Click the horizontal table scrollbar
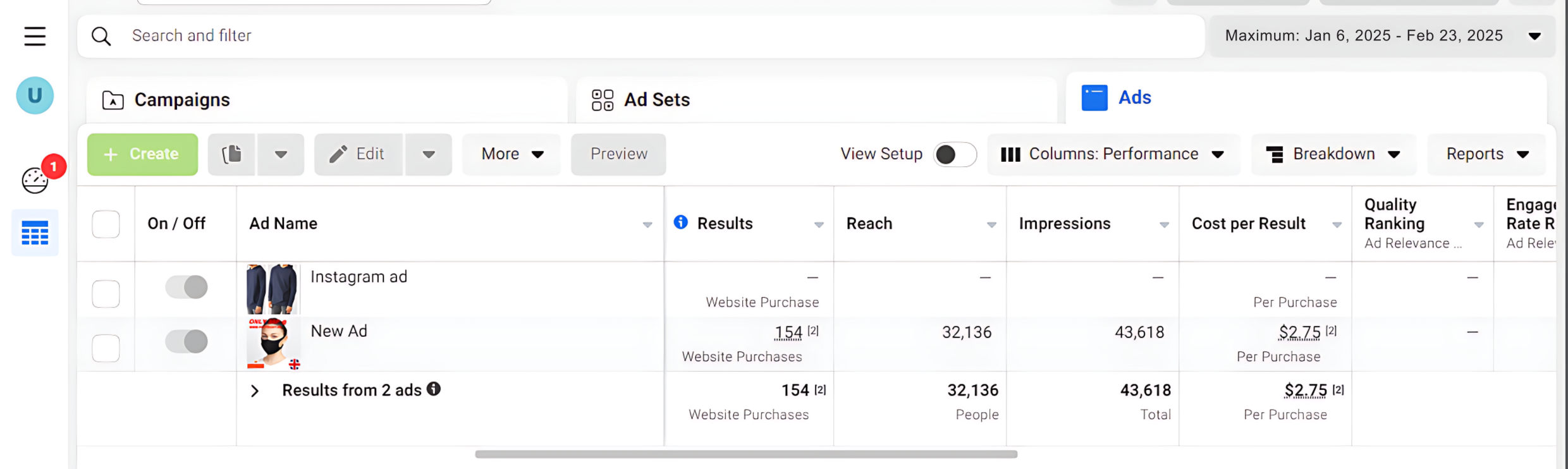 point(746,454)
